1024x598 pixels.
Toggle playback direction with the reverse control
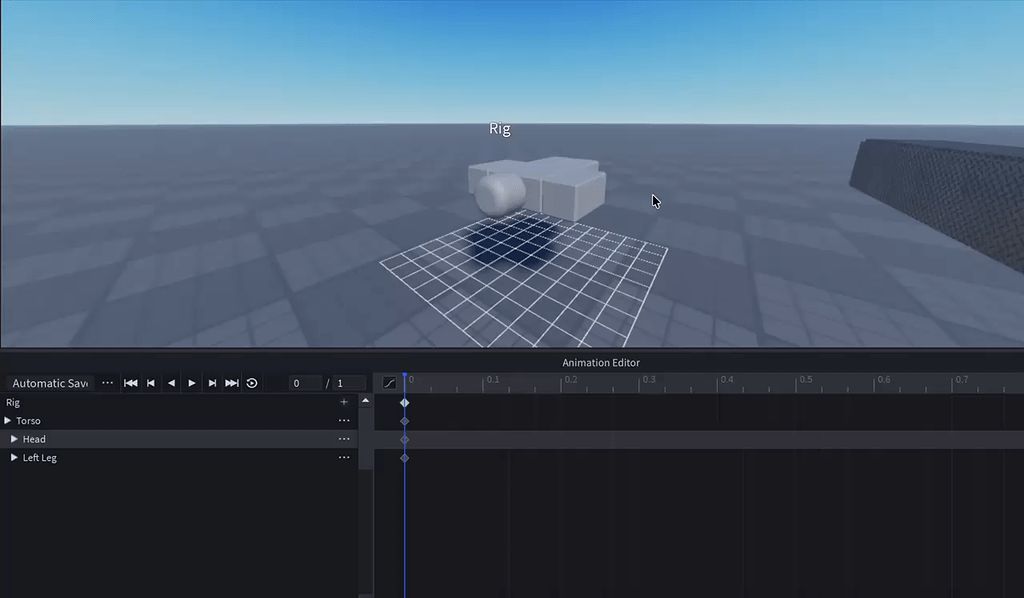(x=172, y=383)
